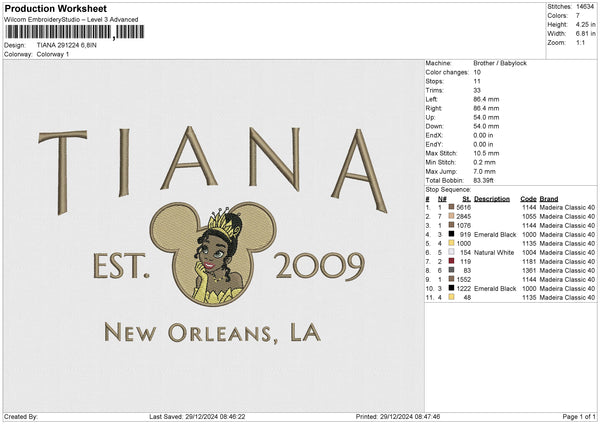Screen dimensions: 600x424
Task: Click the large 'TIANA' embroidered lettering
Action: pyautogui.click(x=213, y=170)
